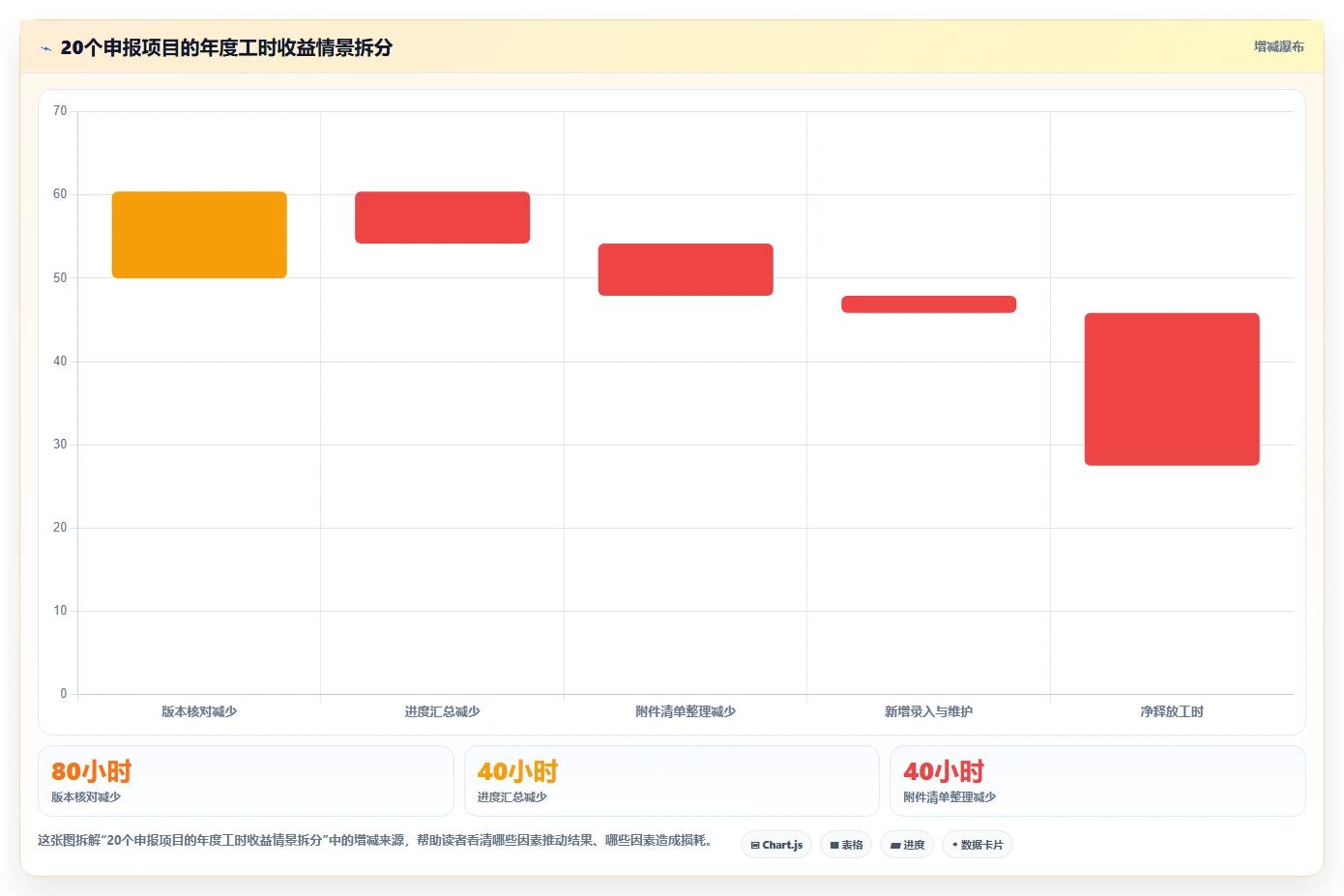
Task: Click the 进度汇总减少 axis label
Action: point(442,711)
